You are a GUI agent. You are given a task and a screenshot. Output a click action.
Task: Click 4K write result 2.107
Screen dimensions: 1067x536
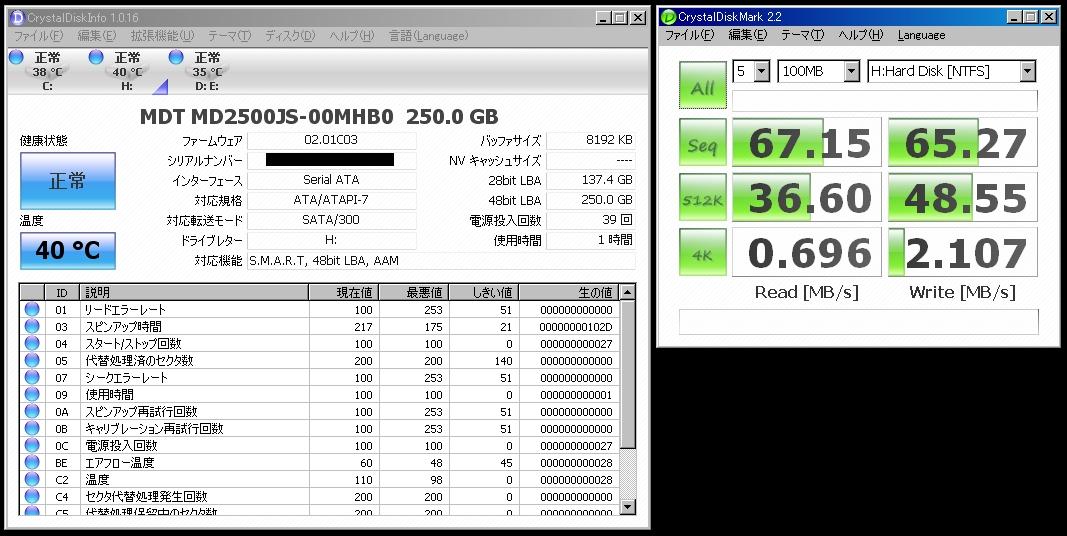pyautogui.click(x=963, y=252)
